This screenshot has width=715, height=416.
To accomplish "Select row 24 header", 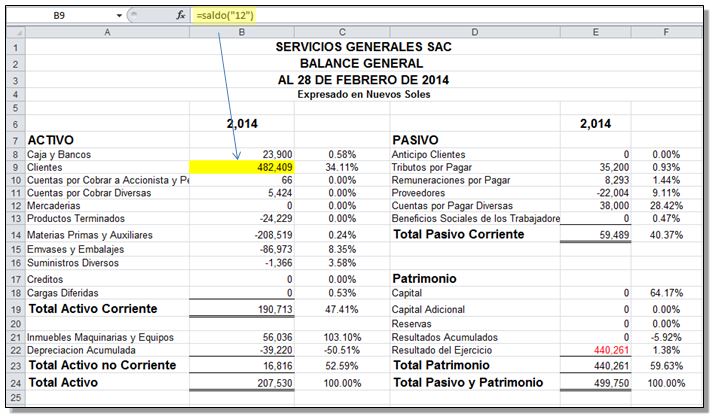I will pyautogui.click(x=16, y=383).
